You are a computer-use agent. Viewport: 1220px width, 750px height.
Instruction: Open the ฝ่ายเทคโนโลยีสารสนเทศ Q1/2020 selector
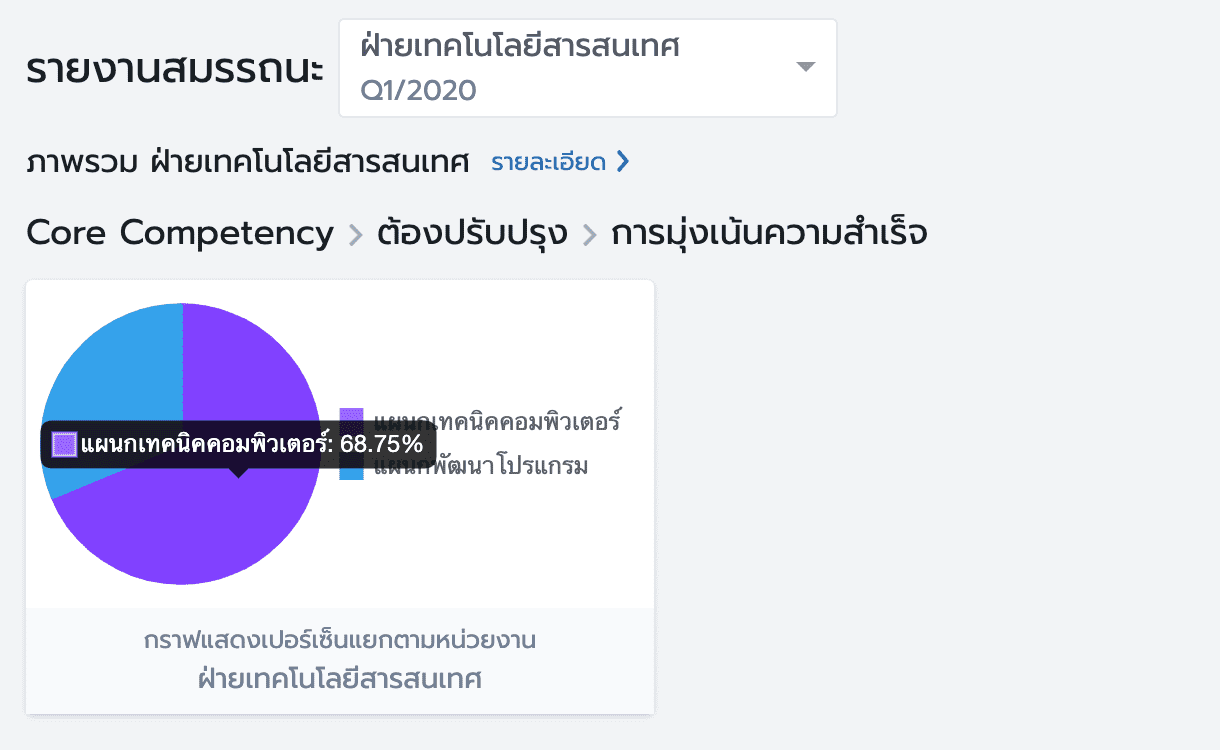pyautogui.click(x=588, y=68)
